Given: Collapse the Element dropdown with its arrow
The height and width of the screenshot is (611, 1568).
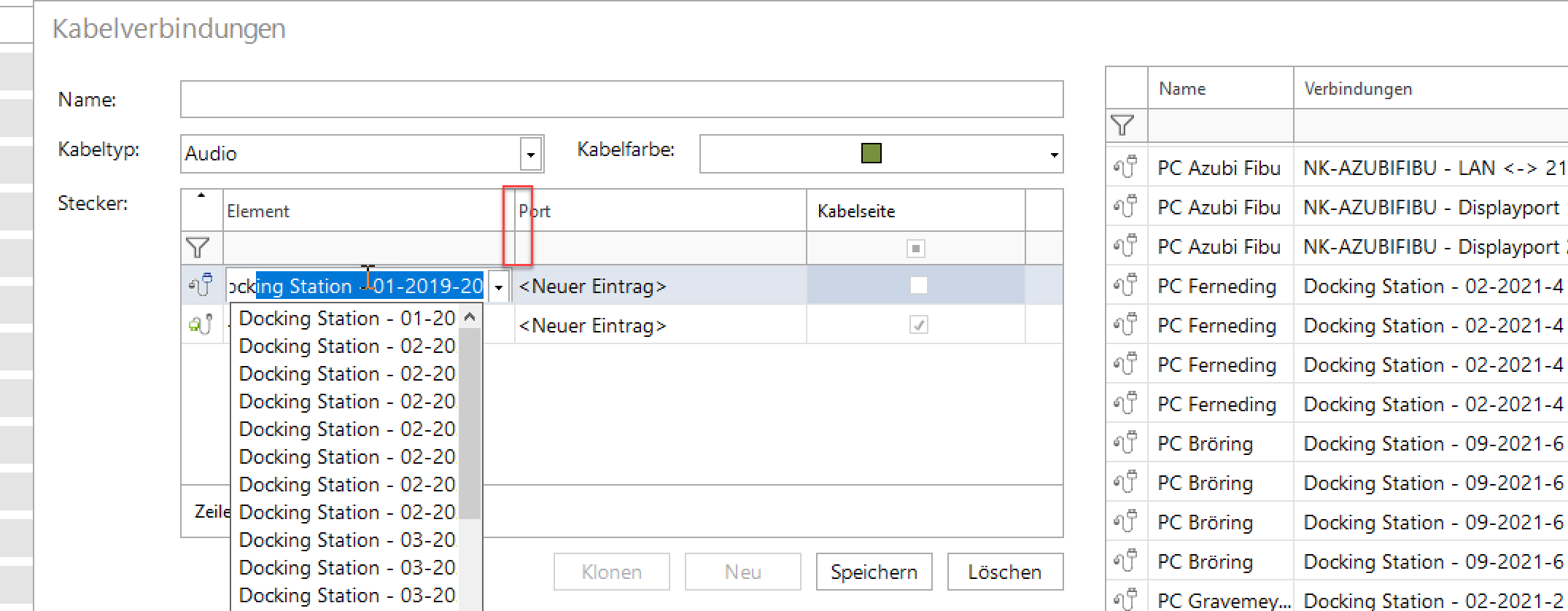Looking at the screenshot, I should coord(499,287).
